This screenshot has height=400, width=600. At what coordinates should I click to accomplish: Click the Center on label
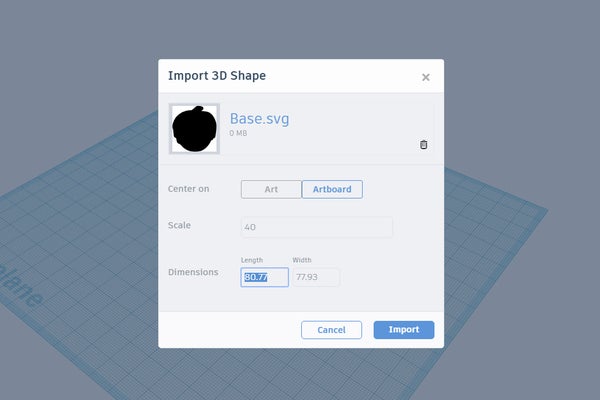coord(188,189)
